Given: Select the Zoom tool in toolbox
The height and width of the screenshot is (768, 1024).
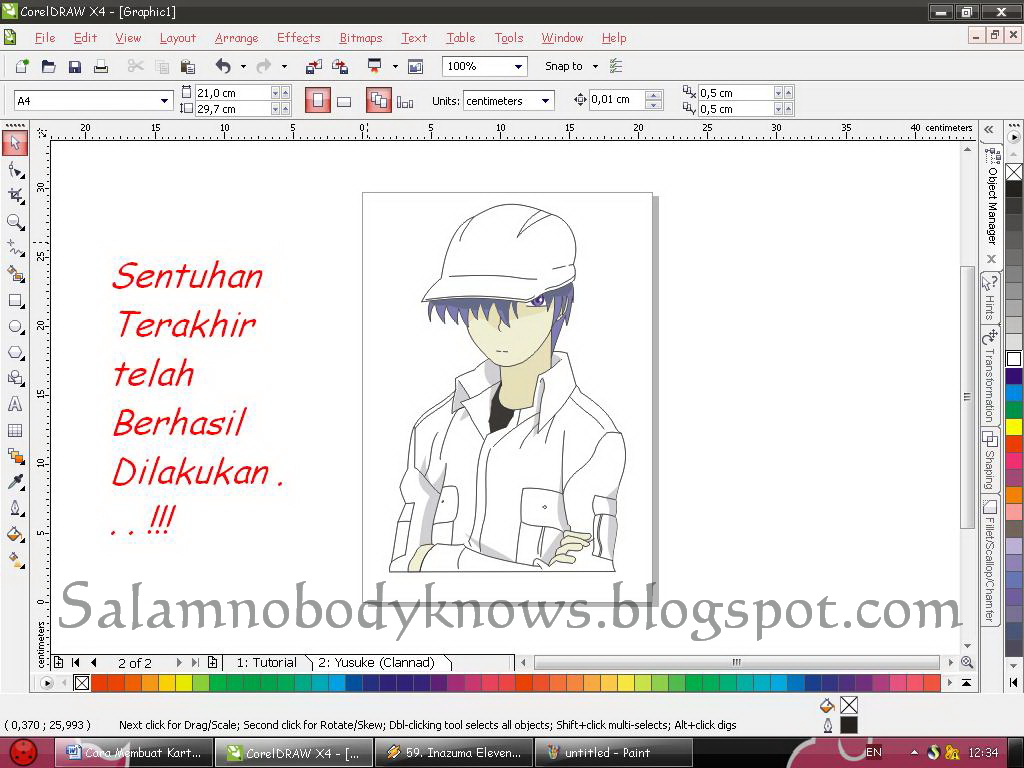Looking at the screenshot, I should [15, 222].
